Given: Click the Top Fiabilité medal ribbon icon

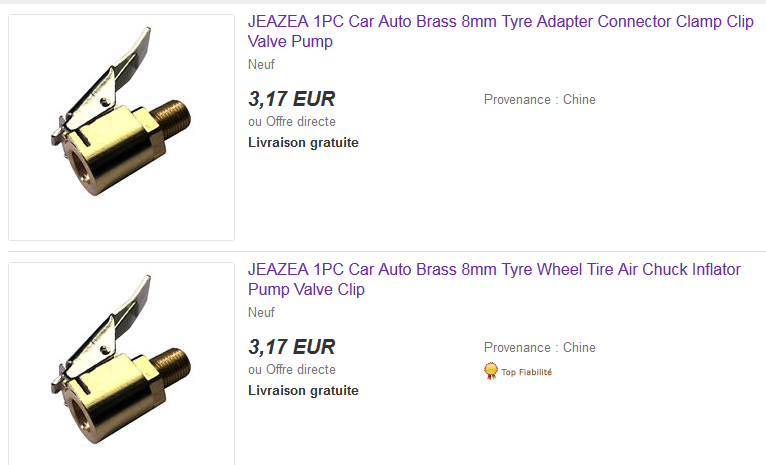Looking at the screenshot, I should click(x=490, y=371).
